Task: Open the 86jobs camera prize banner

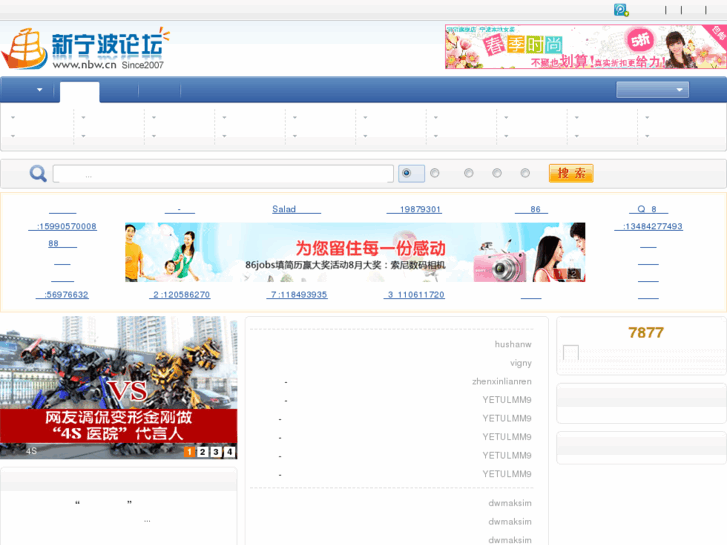Action: tap(355, 252)
